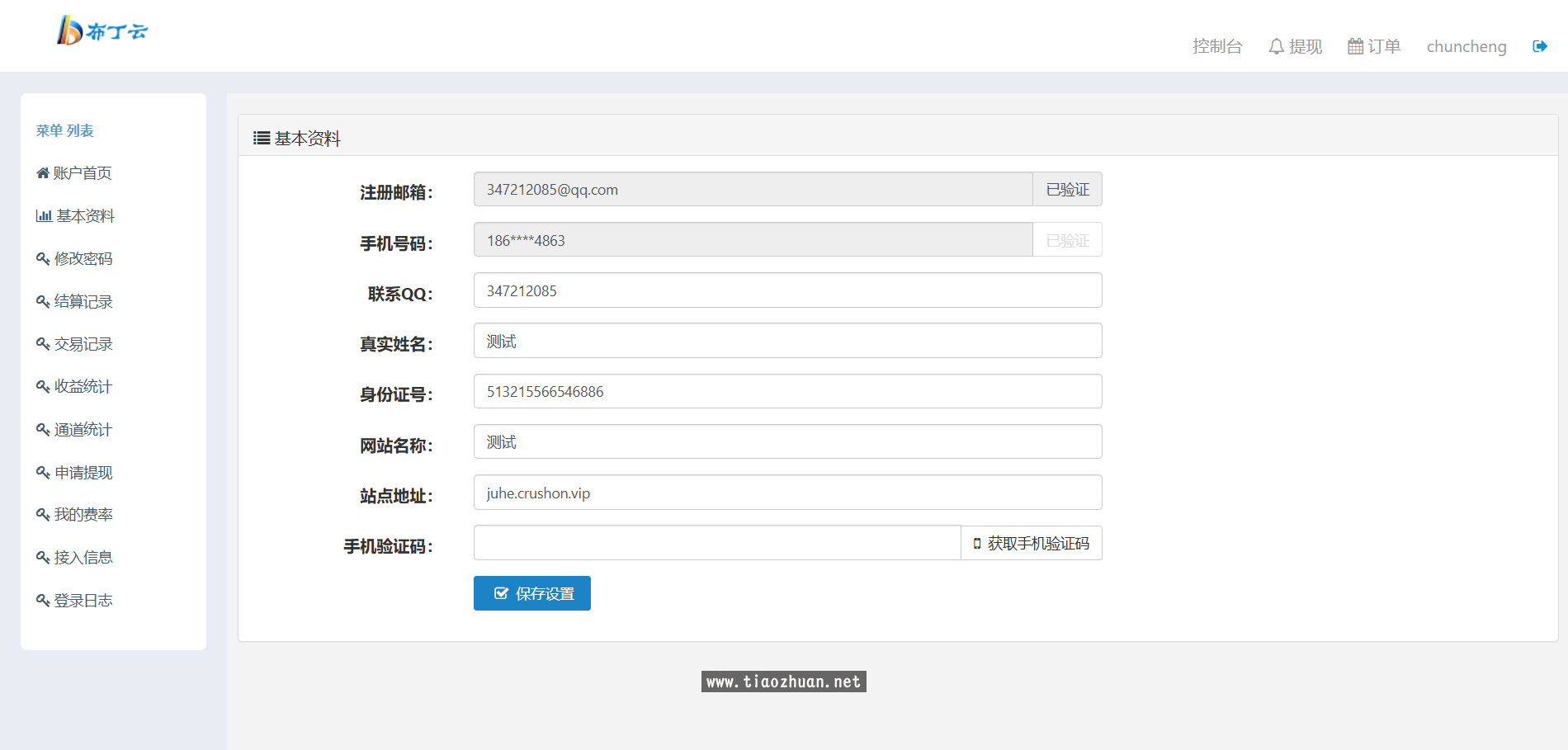View 交易记录 in sidebar
This screenshot has height=750, width=1568.
(74, 344)
